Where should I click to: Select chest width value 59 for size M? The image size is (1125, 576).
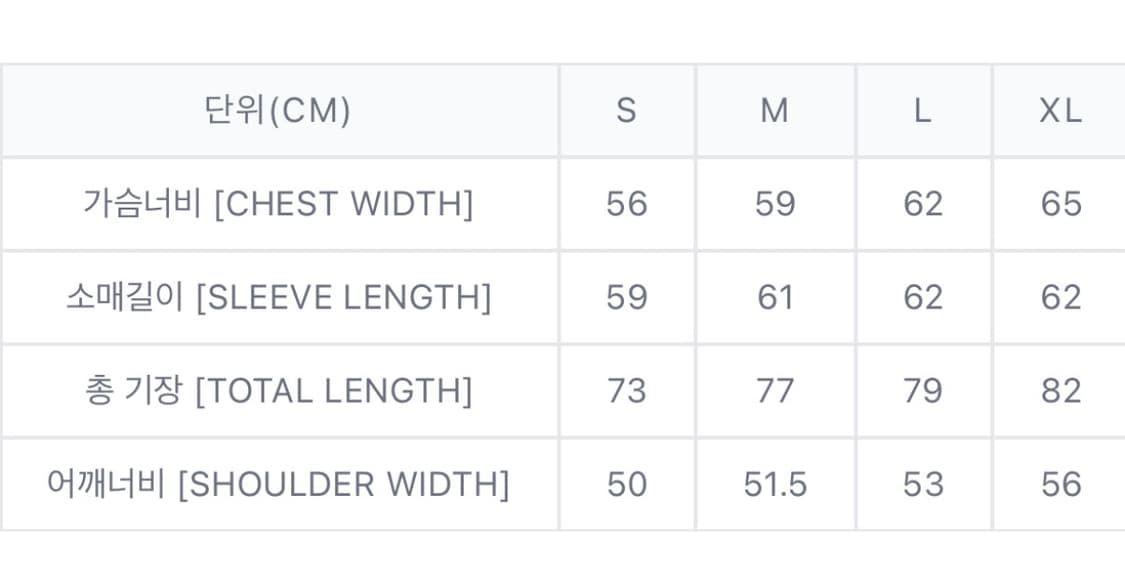775,204
